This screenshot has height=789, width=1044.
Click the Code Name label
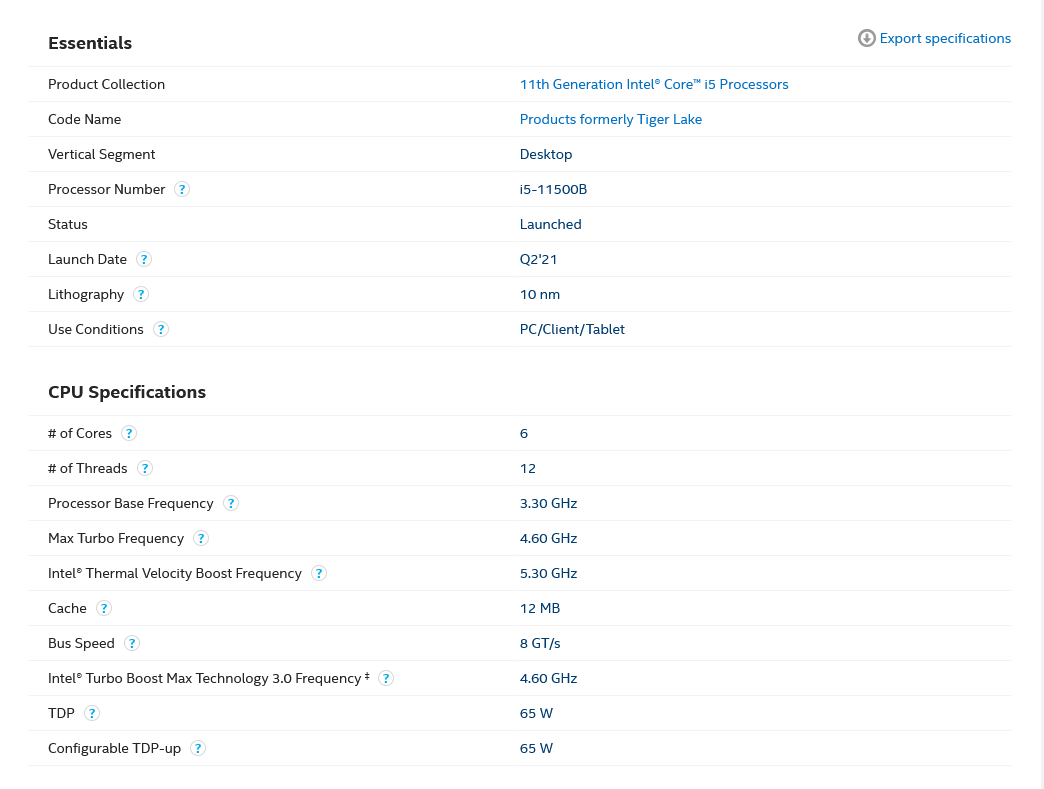[85, 119]
